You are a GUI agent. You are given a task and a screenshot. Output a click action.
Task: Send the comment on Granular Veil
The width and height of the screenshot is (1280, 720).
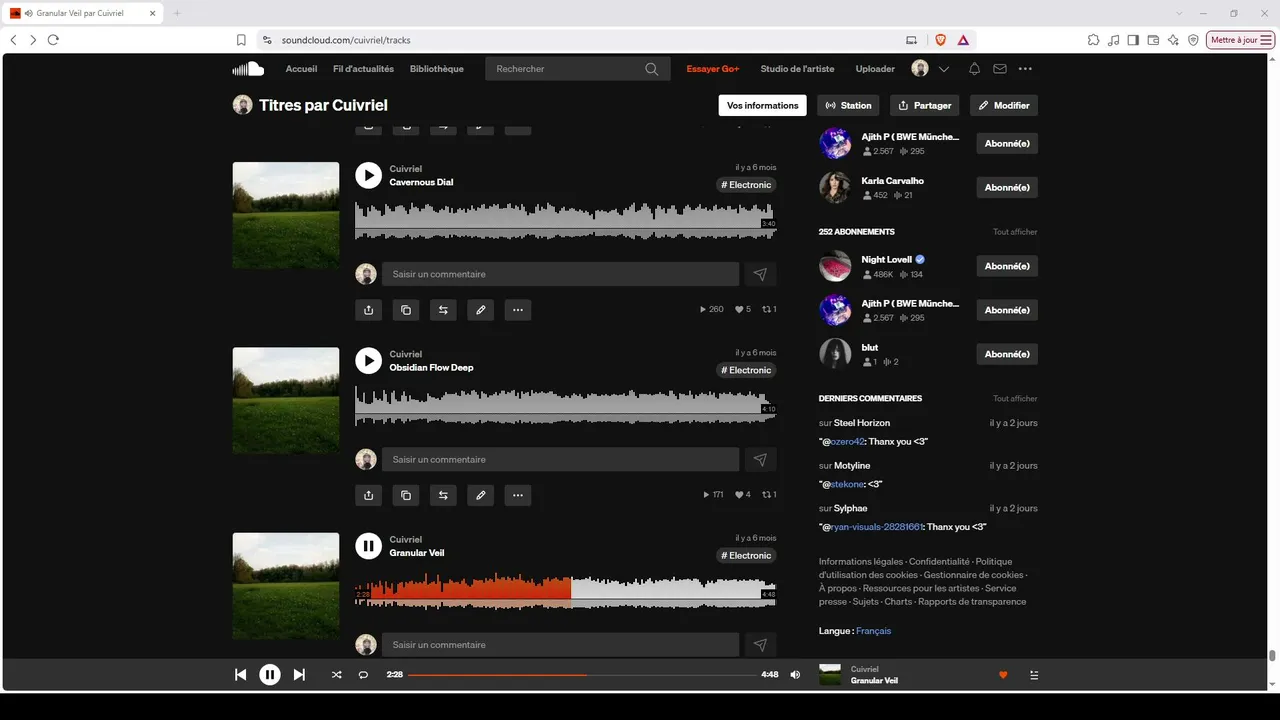pyautogui.click(x=760, y=645)
